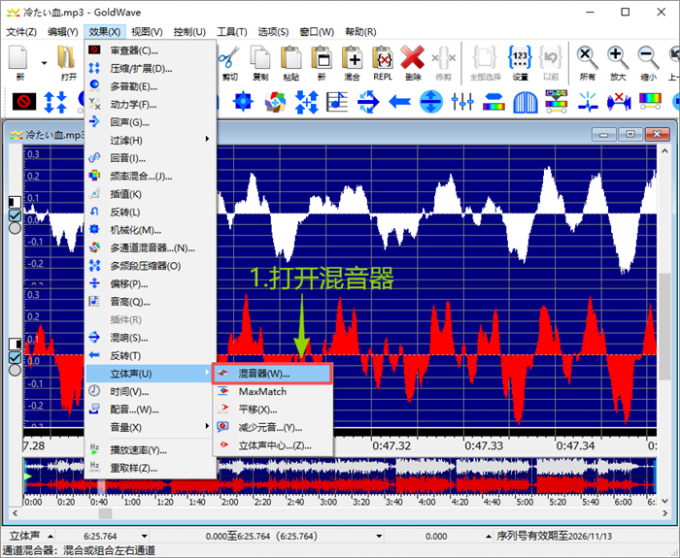
Task: Click the compressor/expander blue arrows icon
Action: (55, 102)
